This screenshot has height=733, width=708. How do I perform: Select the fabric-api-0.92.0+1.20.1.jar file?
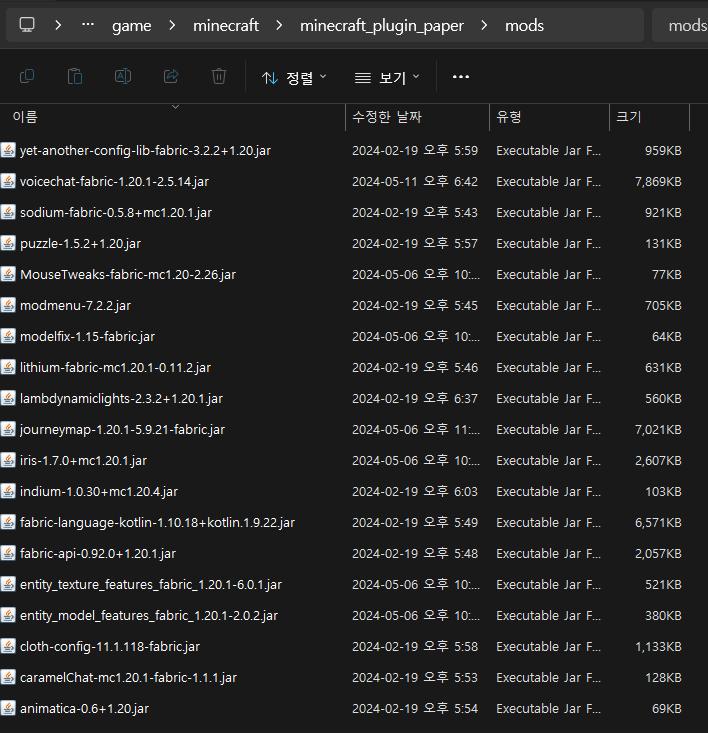(98, 554)
